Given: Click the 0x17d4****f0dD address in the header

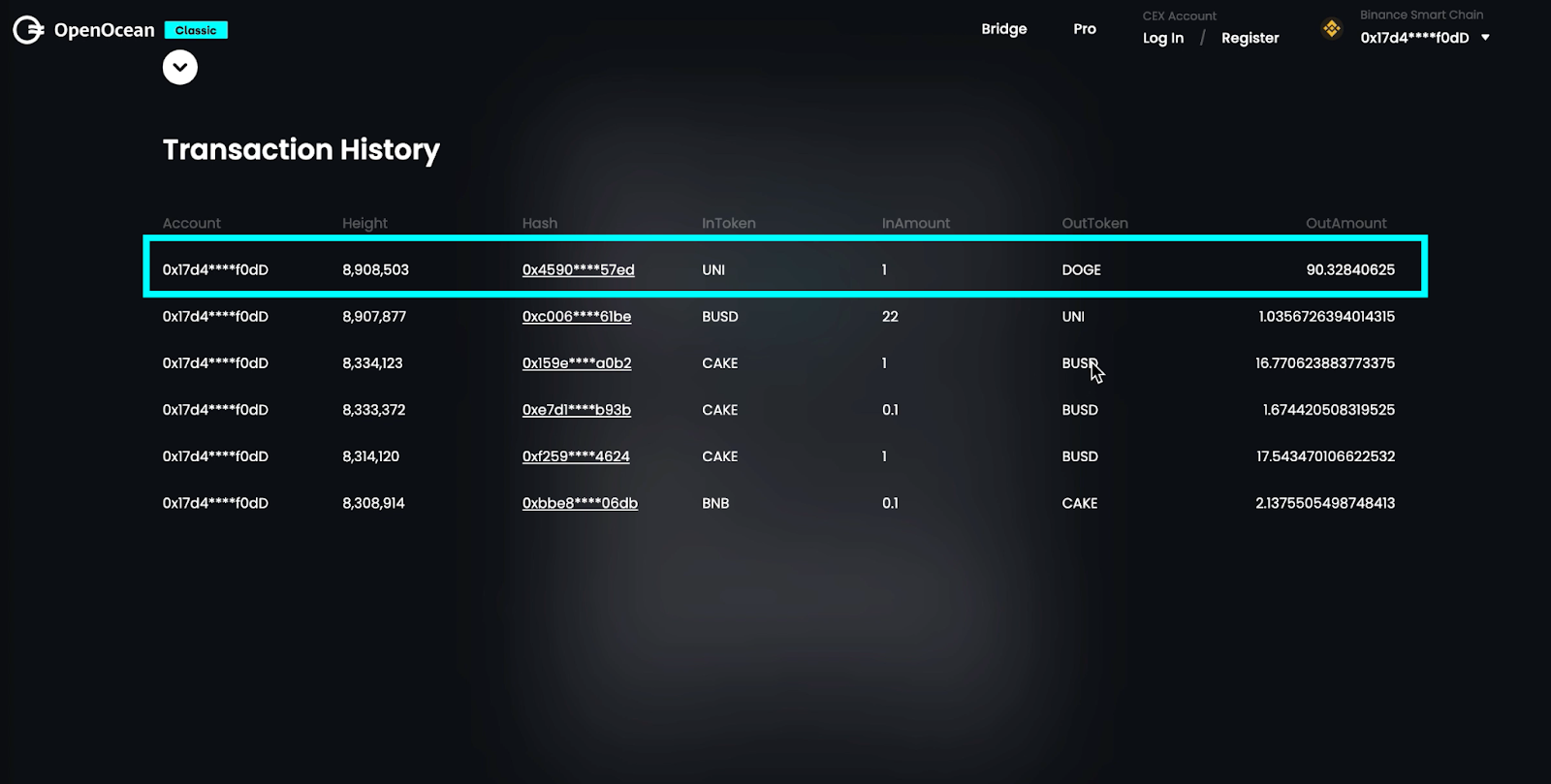Looking at the screenshot, I should (1414, 38).
